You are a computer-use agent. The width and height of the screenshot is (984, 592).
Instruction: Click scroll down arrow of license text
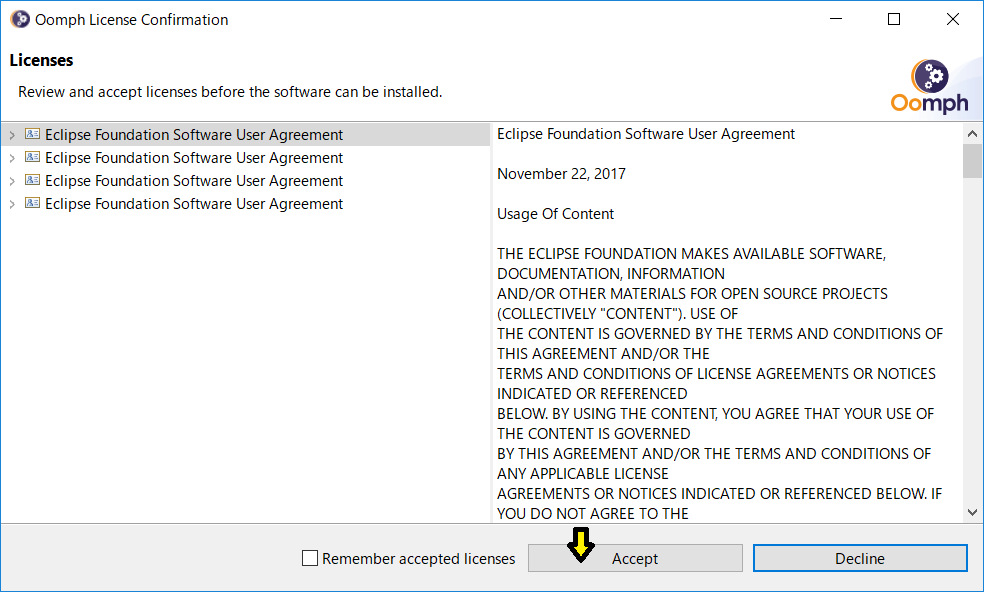click(972, 512)
